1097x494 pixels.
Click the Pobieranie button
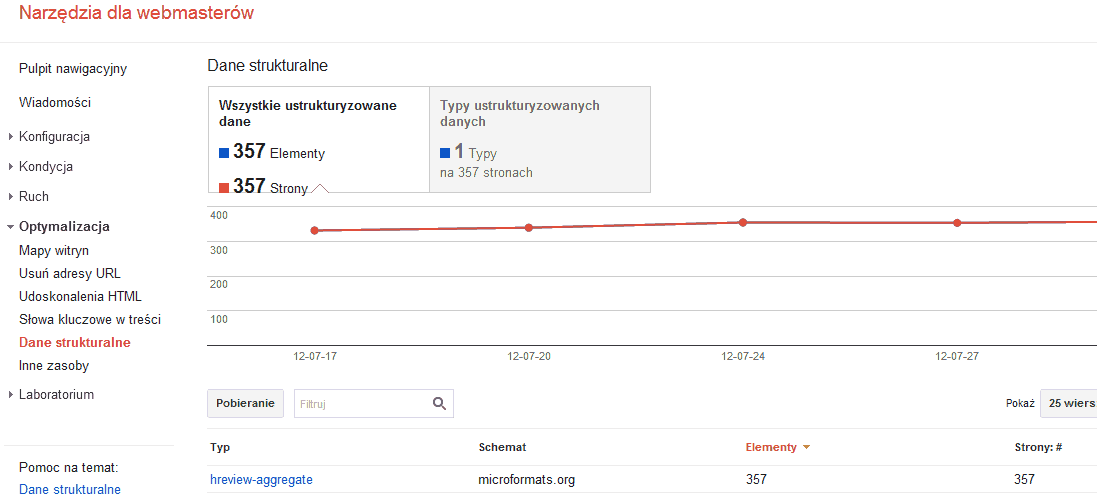tap(246, 404)
